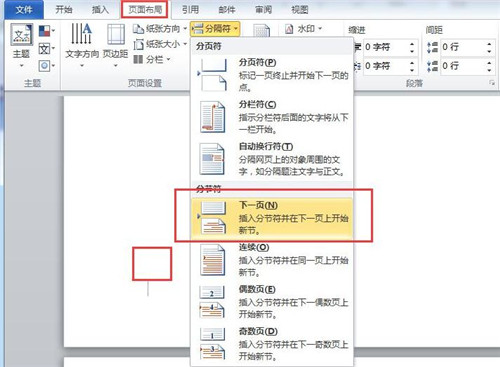Viewport: 500px width, 367px height.
Task: Click the left indent 0 字符 field
Action: (385, 47)
